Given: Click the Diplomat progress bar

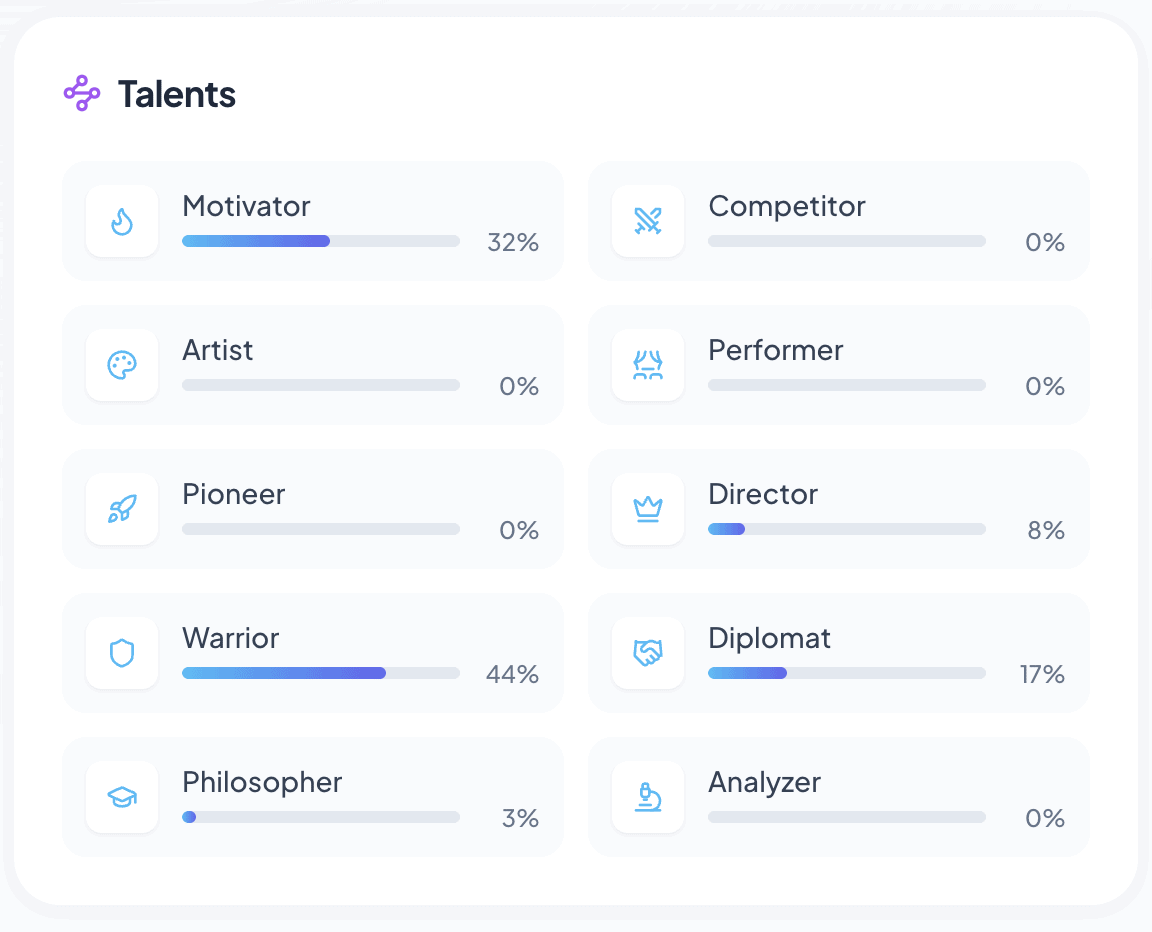Looking at the screenshot, I should 846,673.
